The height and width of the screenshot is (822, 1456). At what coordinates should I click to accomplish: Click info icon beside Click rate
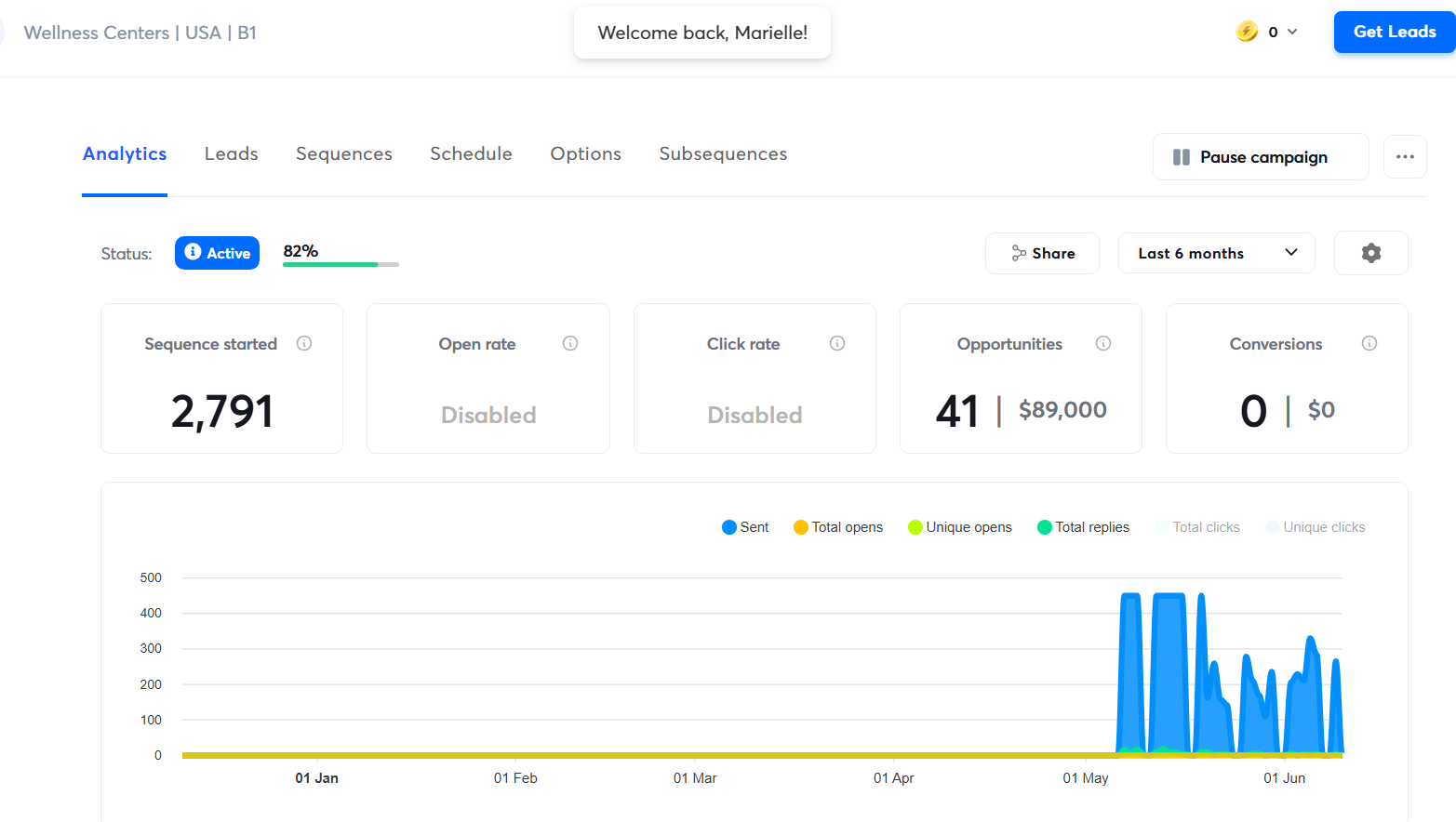point(837,343)
